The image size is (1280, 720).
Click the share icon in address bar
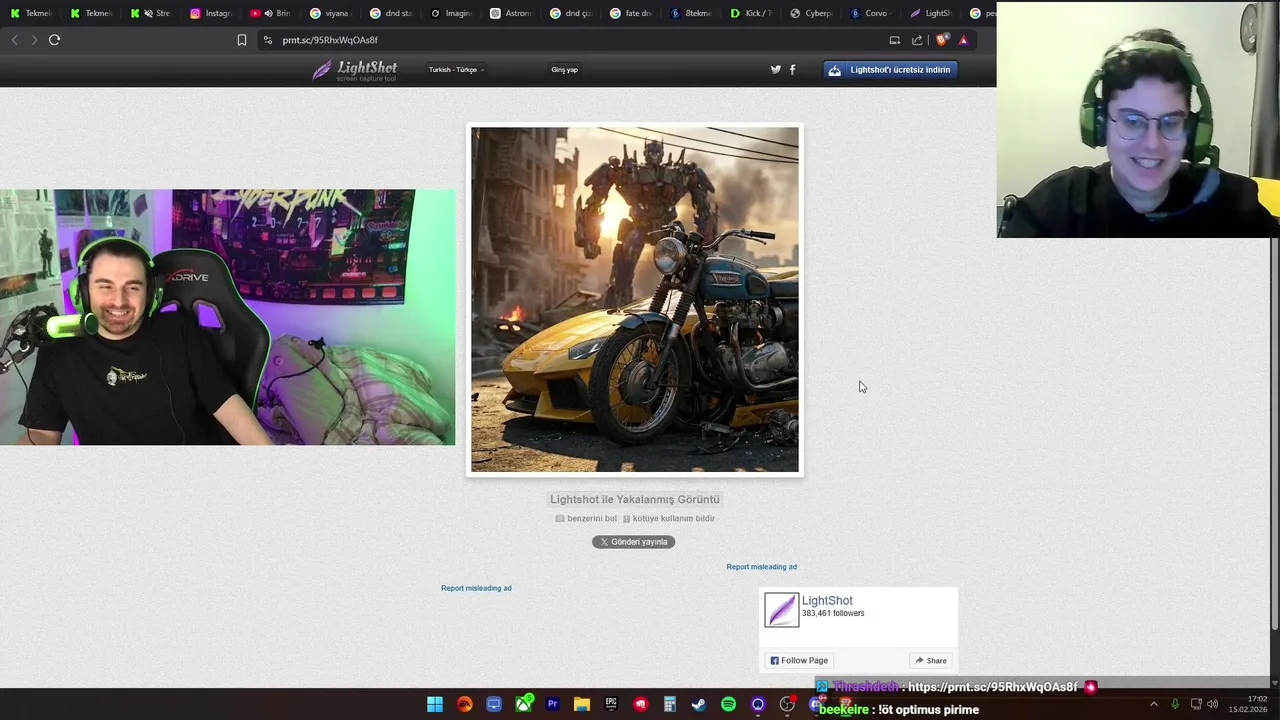click(x=917, y=40)
